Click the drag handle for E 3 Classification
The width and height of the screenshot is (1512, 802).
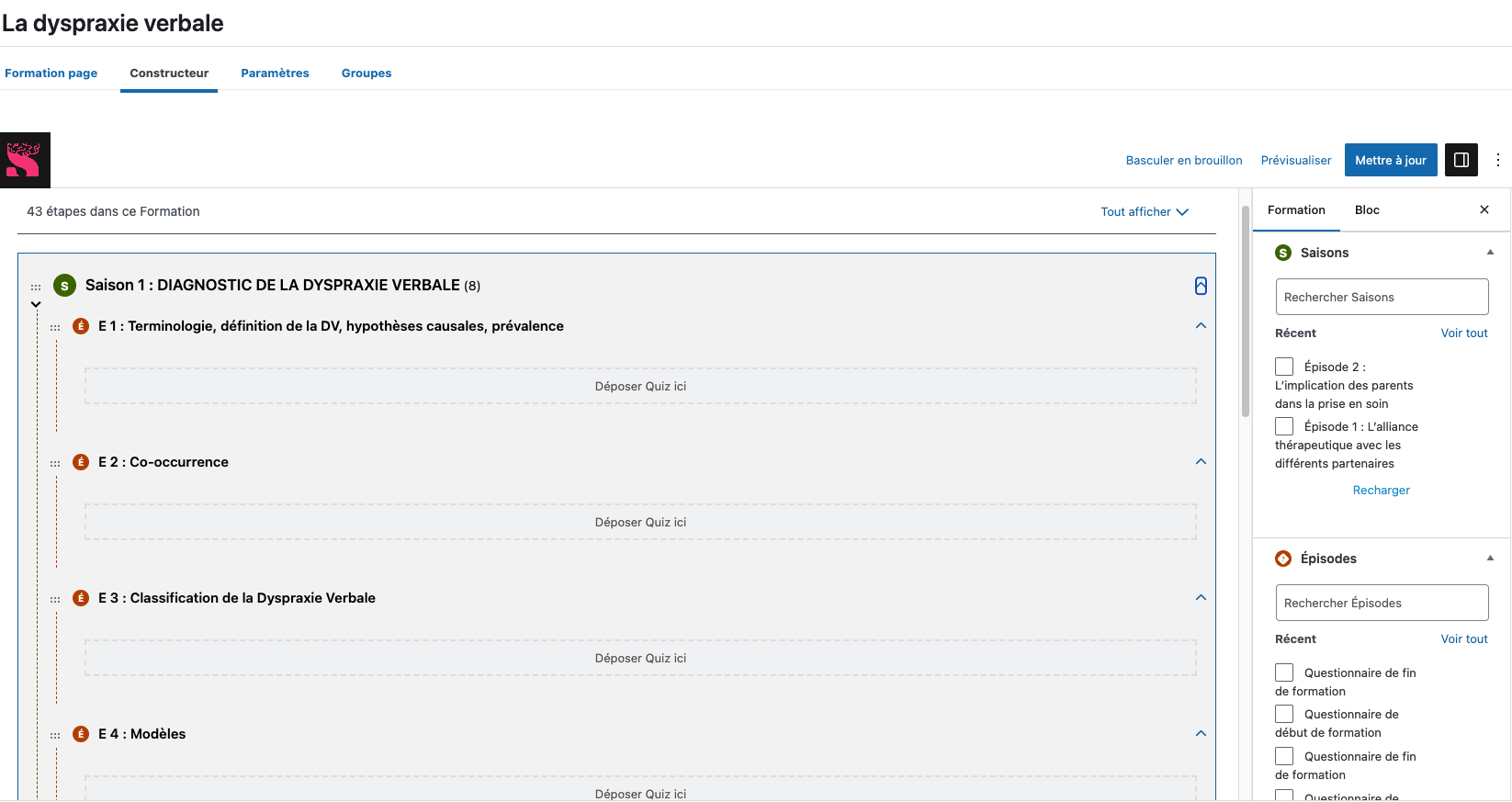point(55,600)
